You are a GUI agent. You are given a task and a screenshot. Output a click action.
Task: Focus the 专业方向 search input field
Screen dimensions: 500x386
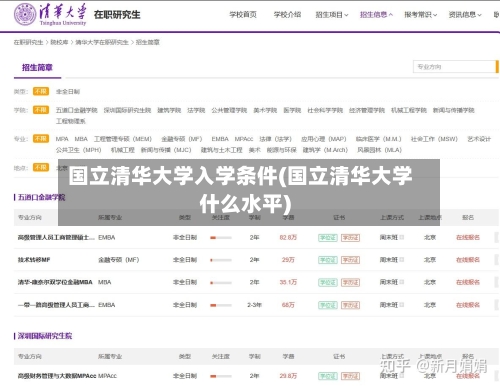pos(454,66)
